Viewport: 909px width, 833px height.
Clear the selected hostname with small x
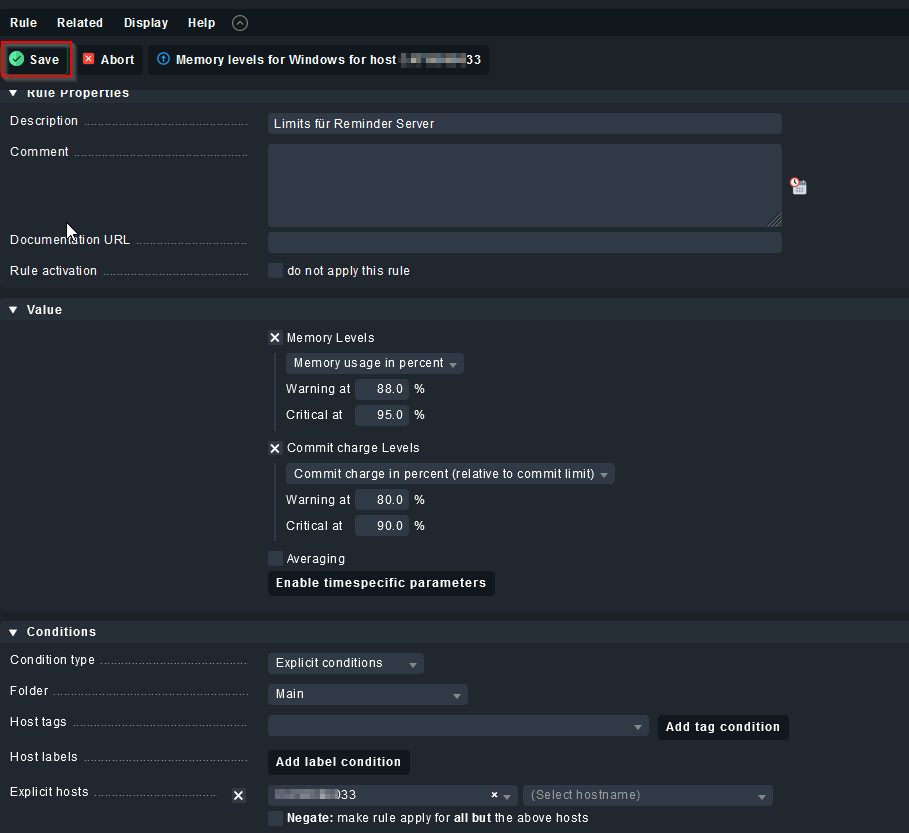[x=494, y=795]
